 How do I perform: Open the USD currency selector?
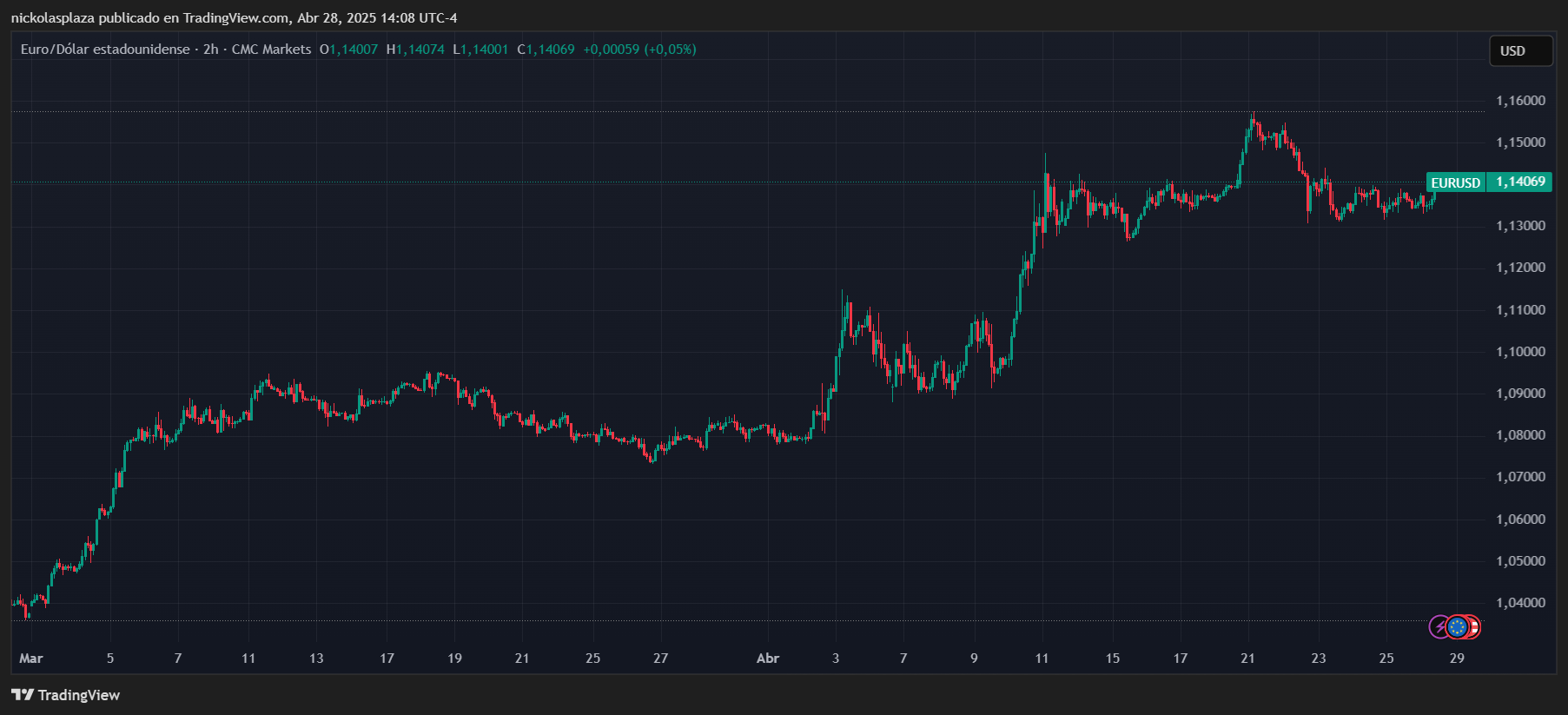coord(1521,51)
